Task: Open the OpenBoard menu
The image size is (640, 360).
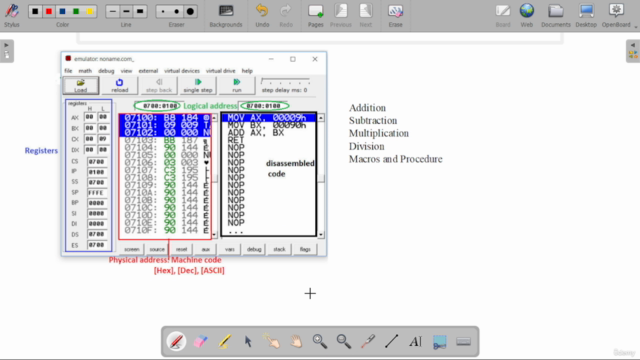Action: 616,15
